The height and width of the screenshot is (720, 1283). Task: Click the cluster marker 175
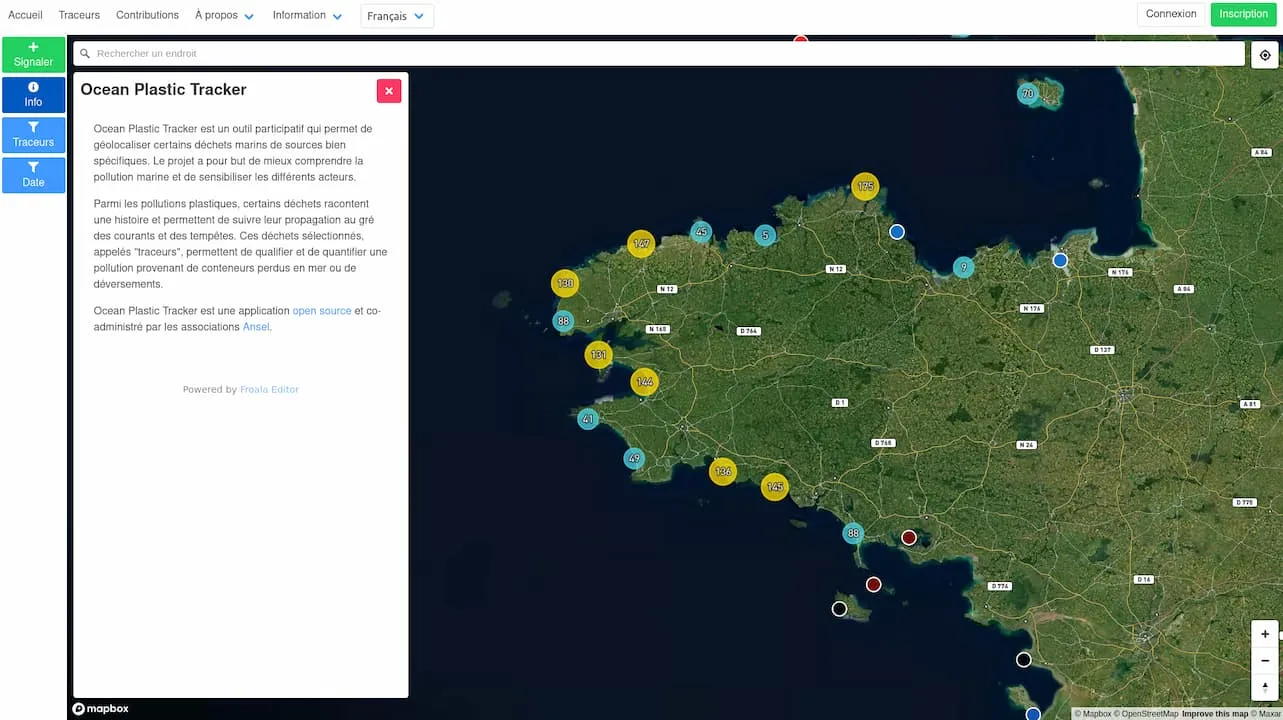pos(865,187)
